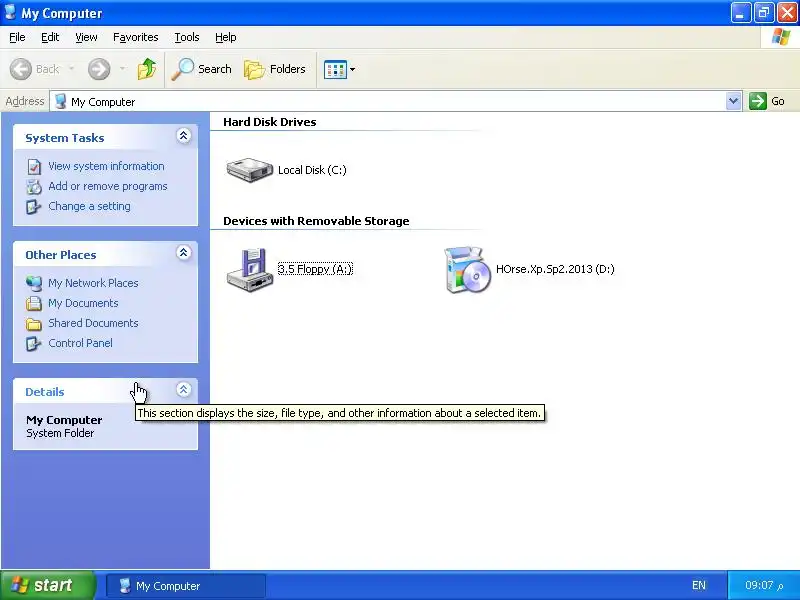Collapse the Details panel
Viewport: 800px width, 600px height.
(184, 390)
